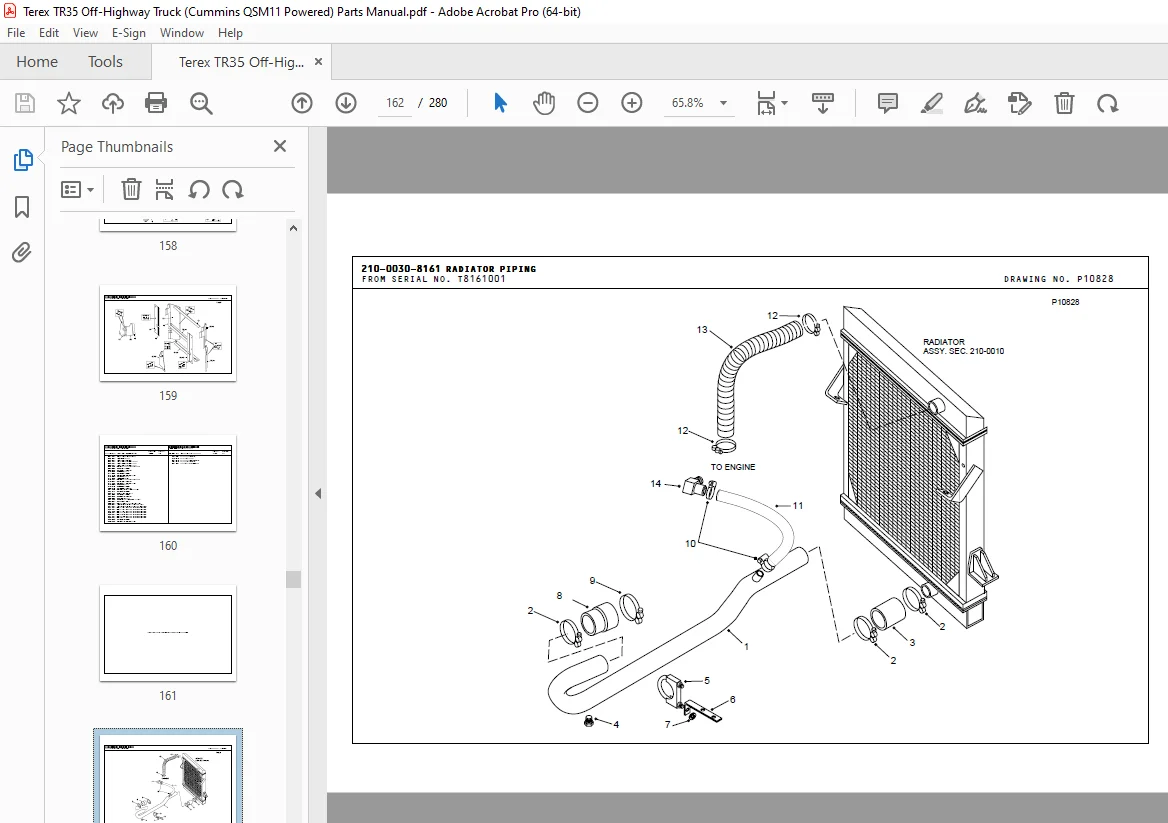Open the File menu
The height and width of the screenshot is (823, 1168).
coord(16,33)
